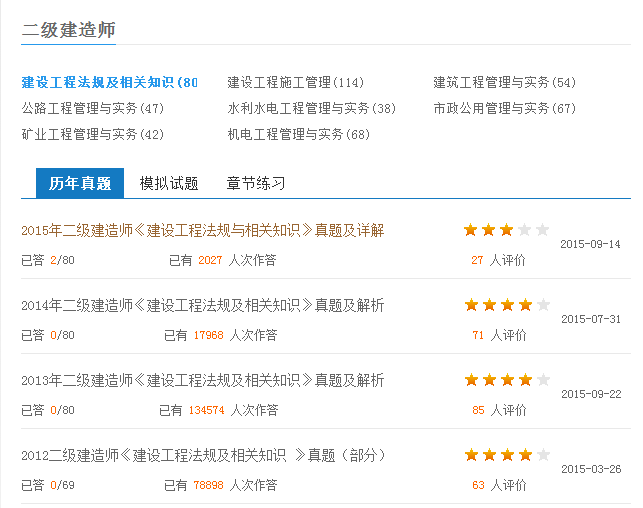Screen dimensions: 643x508
Task: Switch to the 章节练习 tab
Action: point(256,183)
